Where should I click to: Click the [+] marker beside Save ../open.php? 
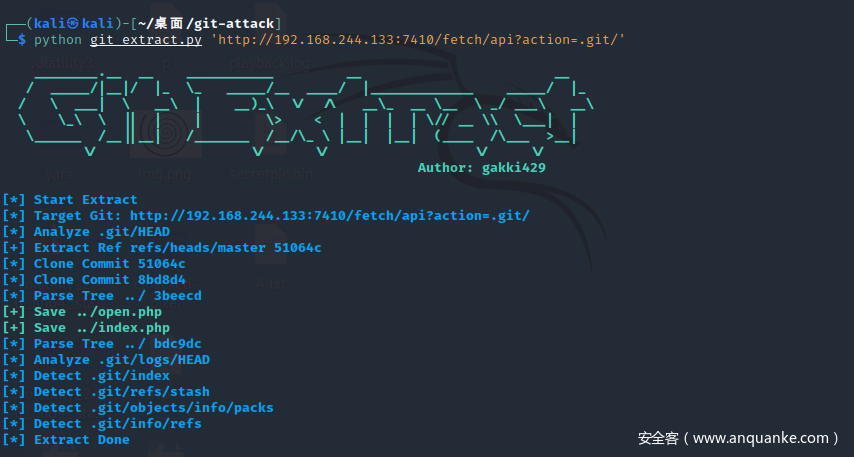14,312
